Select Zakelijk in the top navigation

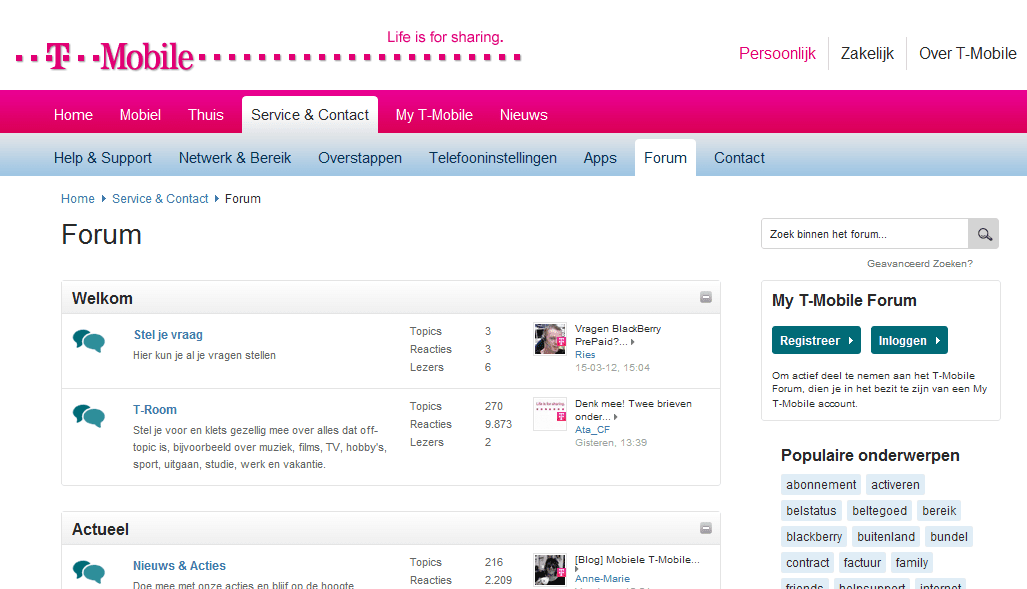coord(867,53)
